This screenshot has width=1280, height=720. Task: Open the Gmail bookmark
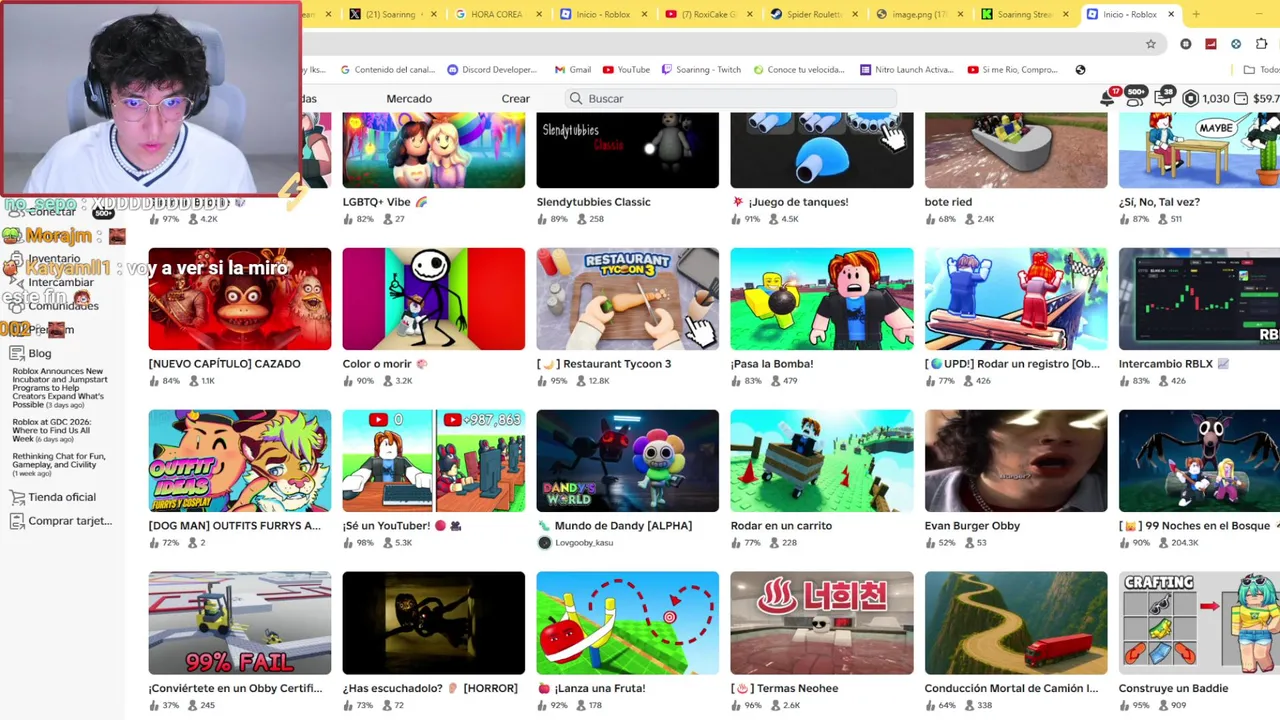tap(572, 70)
